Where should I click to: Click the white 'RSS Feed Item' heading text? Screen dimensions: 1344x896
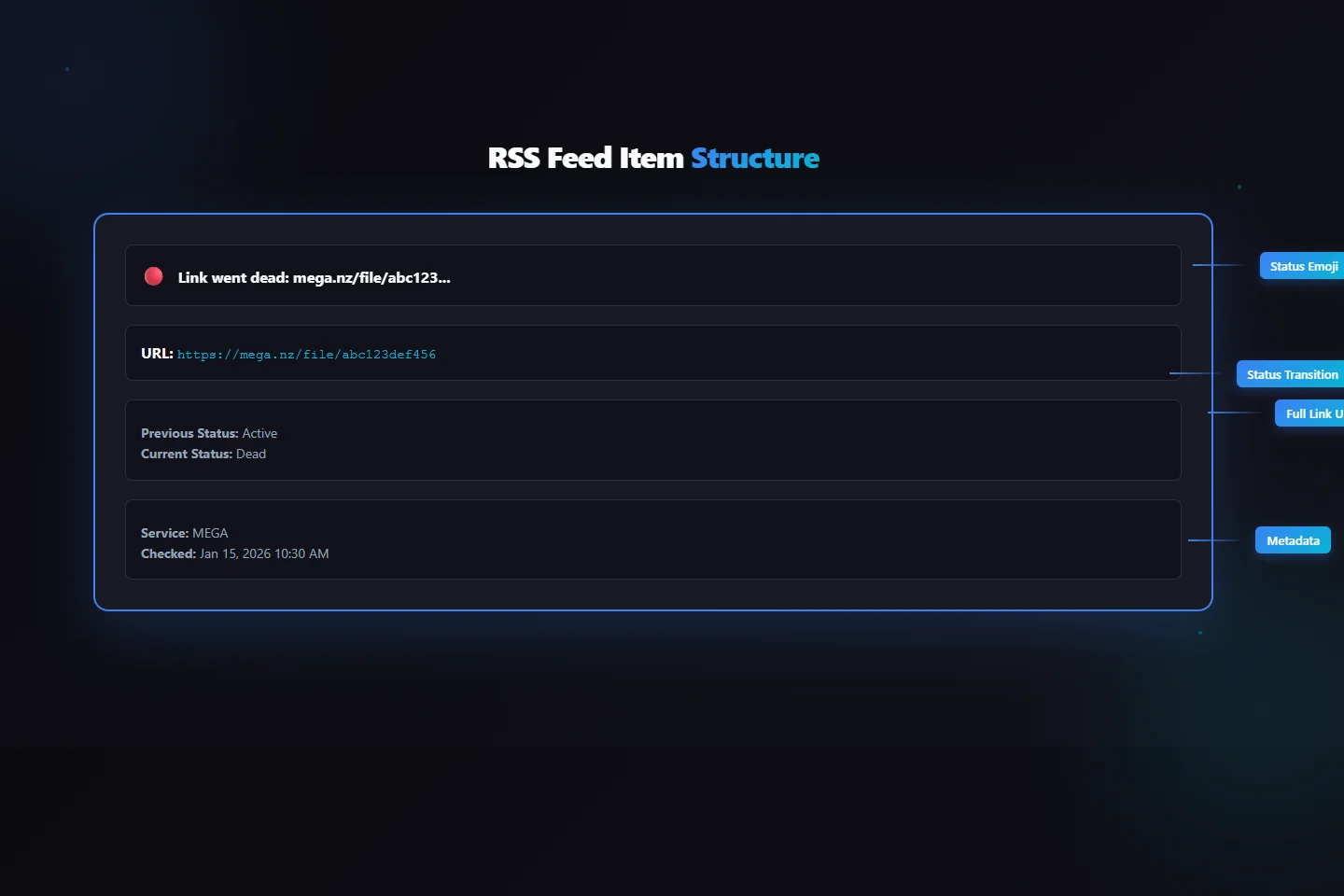point(585,159)
